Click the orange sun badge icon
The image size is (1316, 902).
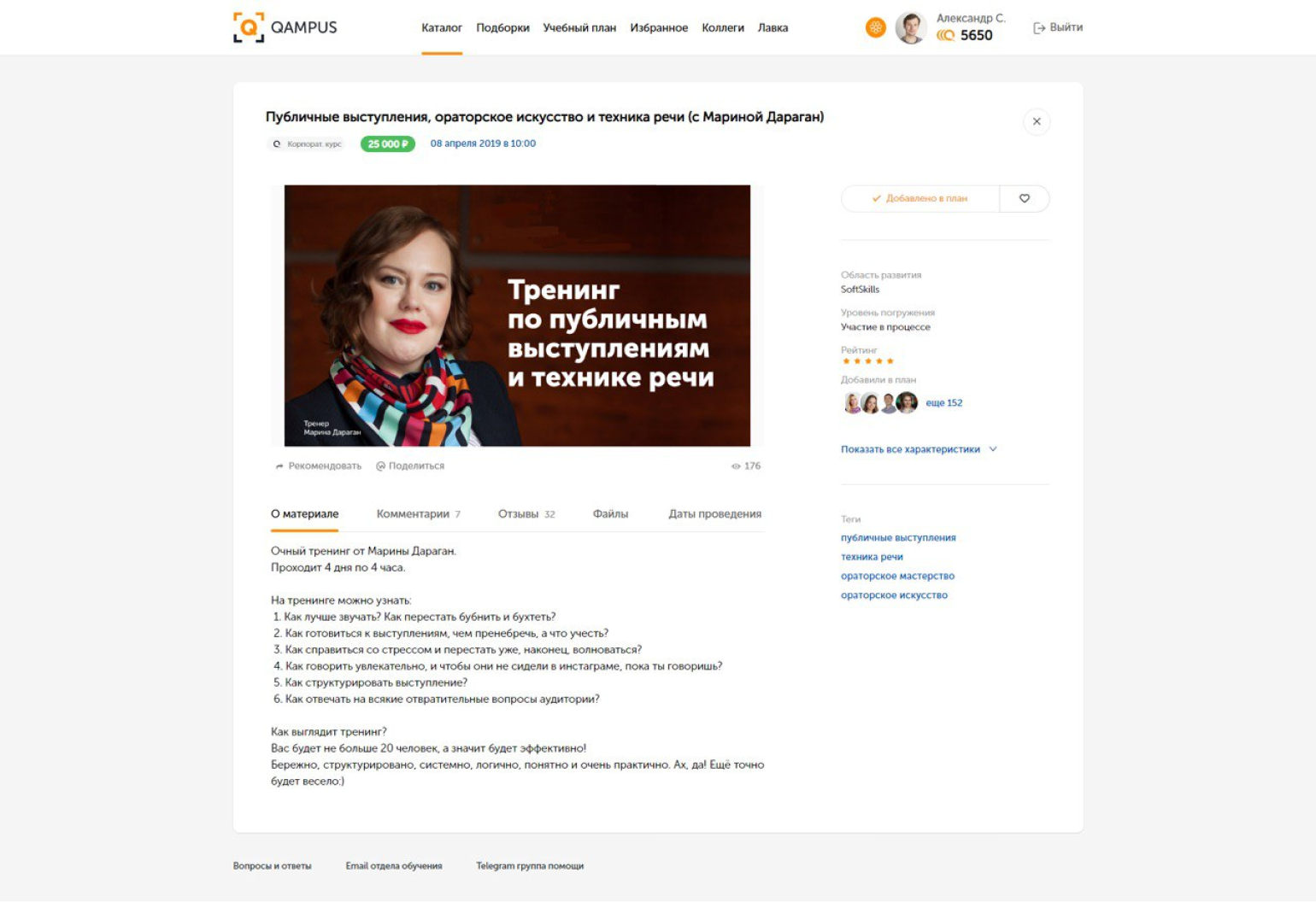tap(876, 27)
